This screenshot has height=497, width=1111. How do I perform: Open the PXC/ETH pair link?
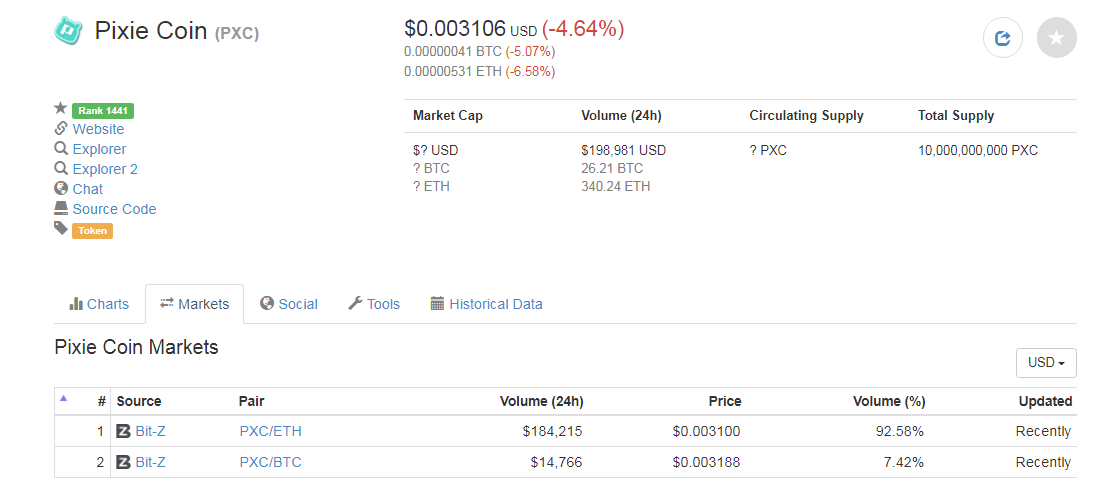click(270, 432)
